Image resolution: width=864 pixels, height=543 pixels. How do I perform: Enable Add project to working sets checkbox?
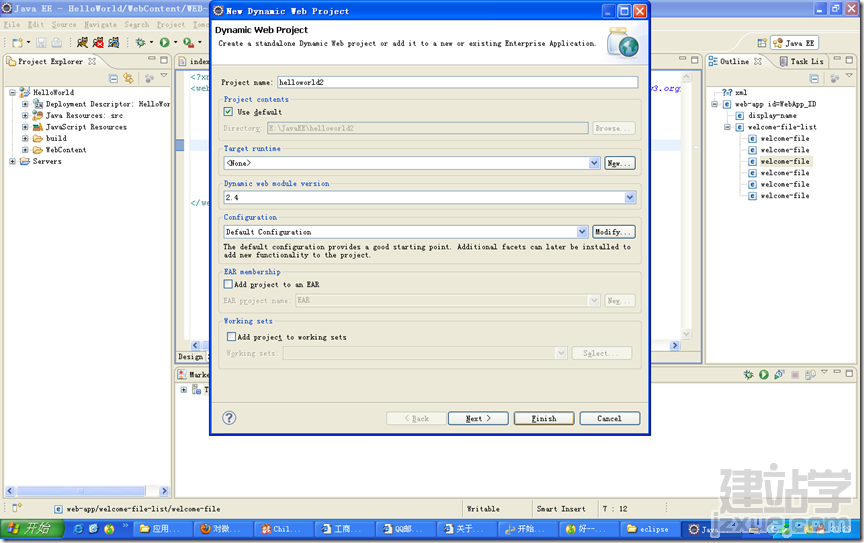coord(231,336)
